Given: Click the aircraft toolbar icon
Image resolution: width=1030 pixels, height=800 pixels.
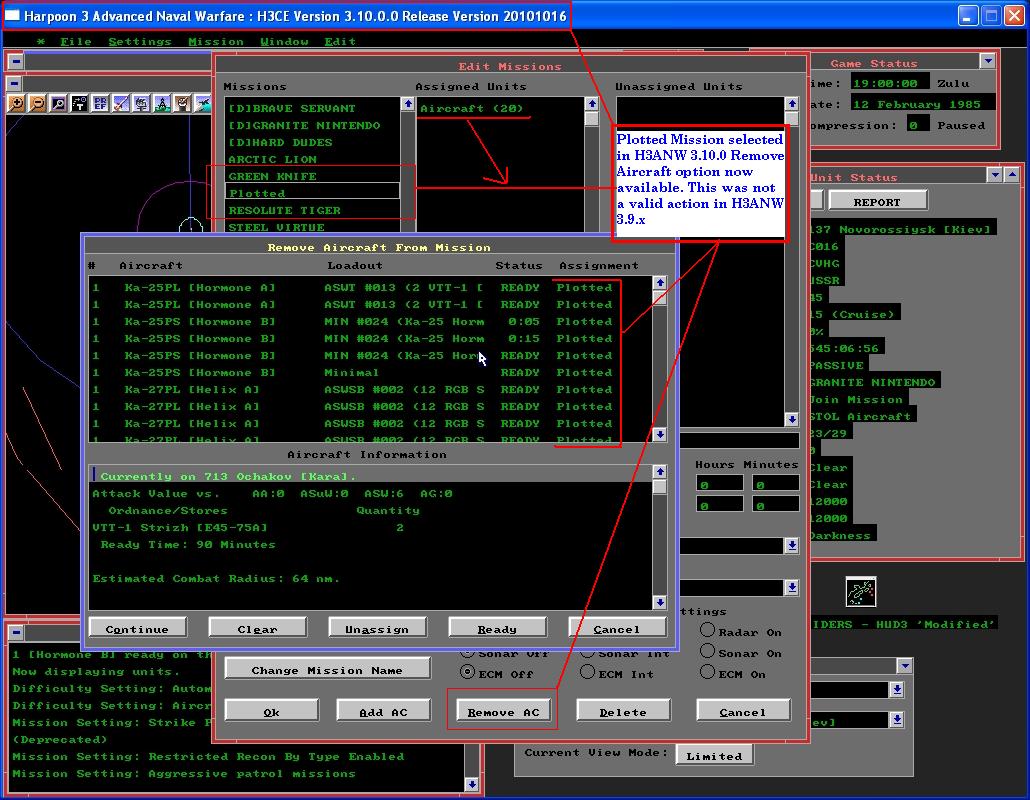Looking at the screenshot, I should [x=203, y=103].
